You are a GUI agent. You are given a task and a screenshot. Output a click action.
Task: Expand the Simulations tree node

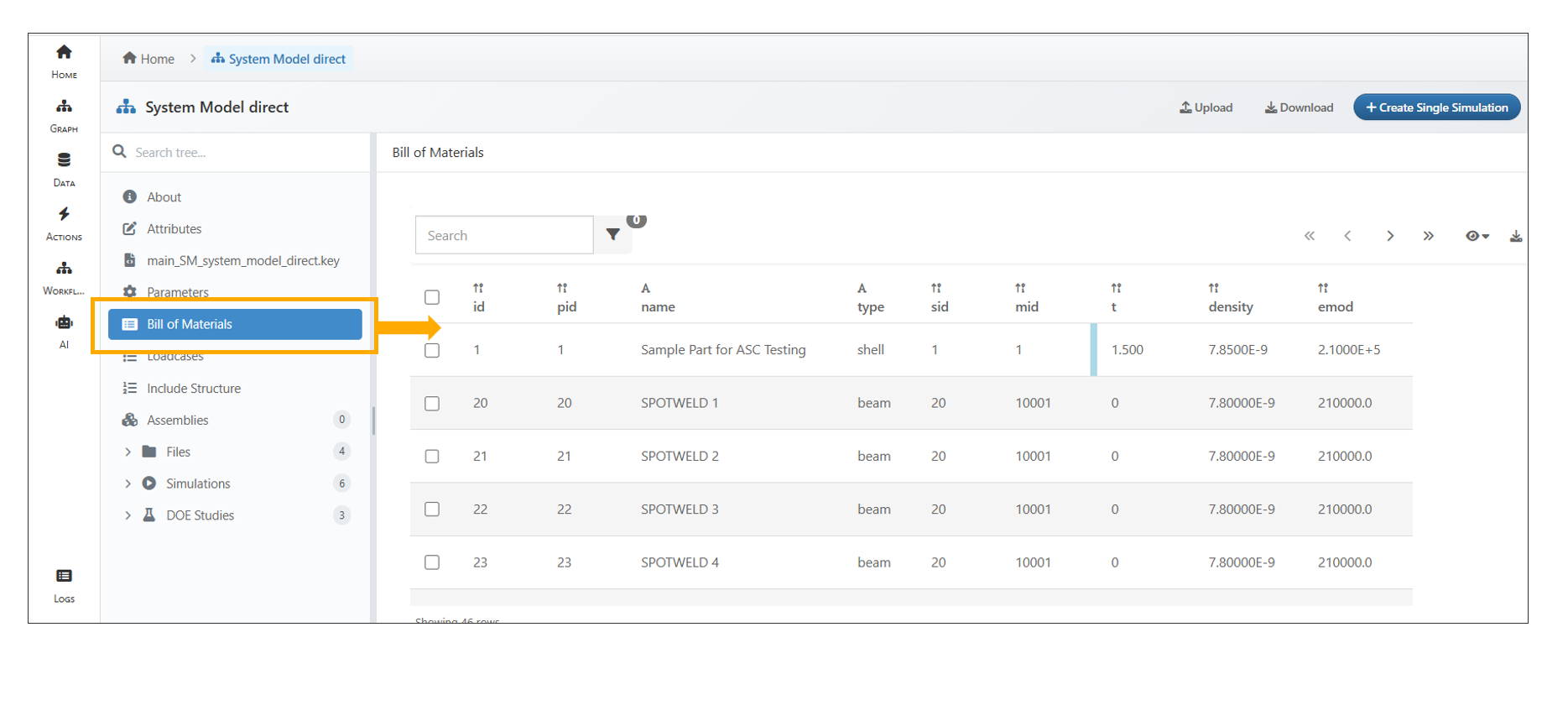coord(128,484)
